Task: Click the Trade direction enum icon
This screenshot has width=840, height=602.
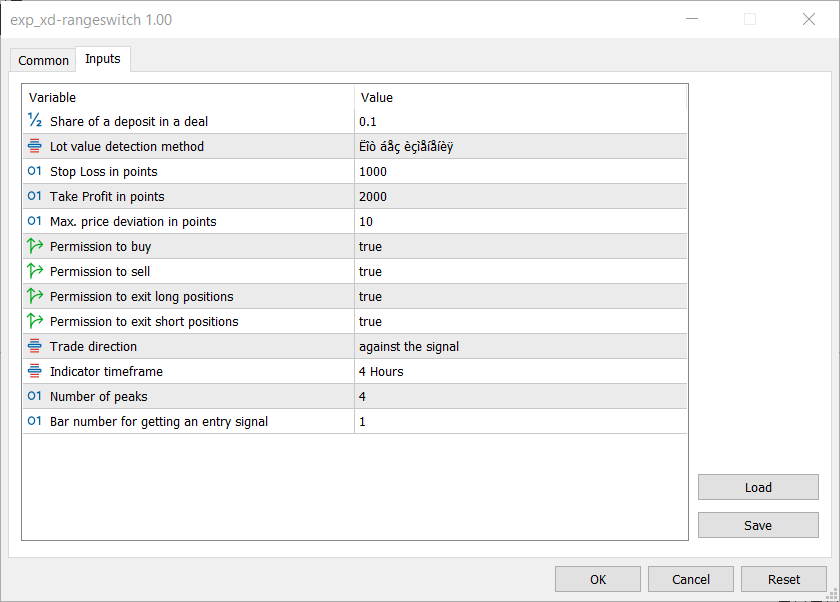Action: (35, 346)
